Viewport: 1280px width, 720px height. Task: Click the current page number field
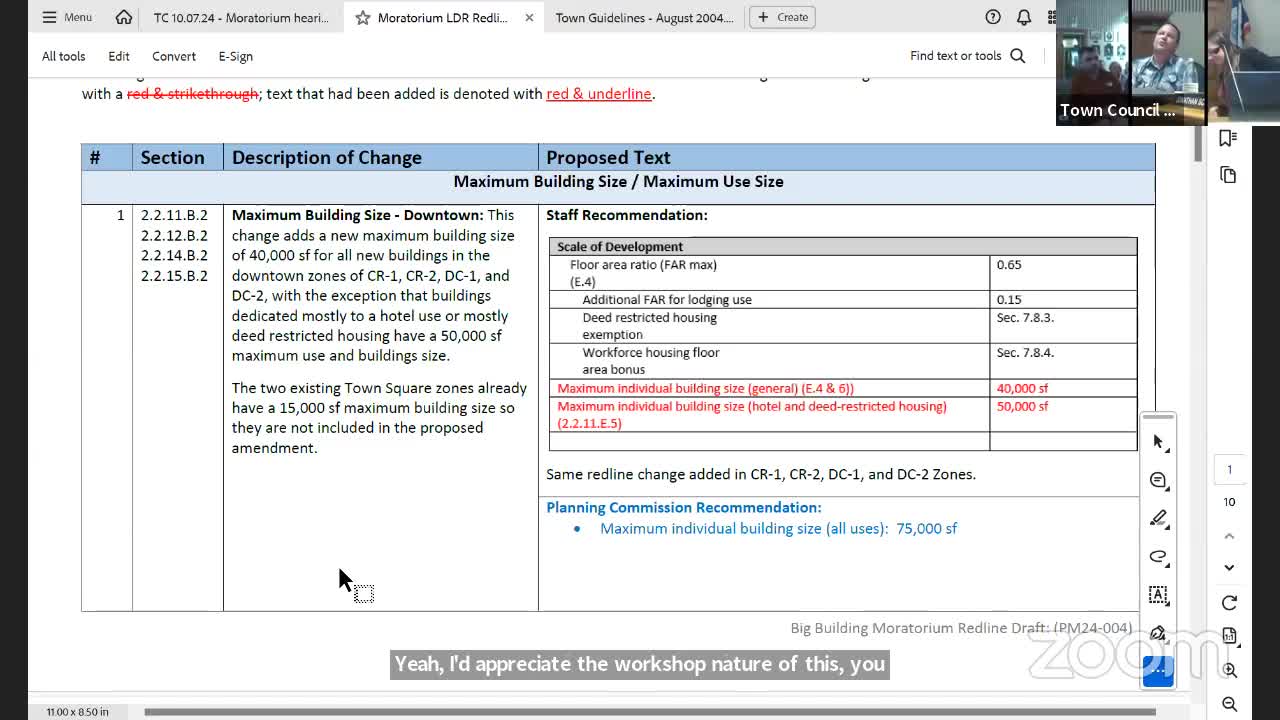pyautogui.click(x=1229, y=469)
